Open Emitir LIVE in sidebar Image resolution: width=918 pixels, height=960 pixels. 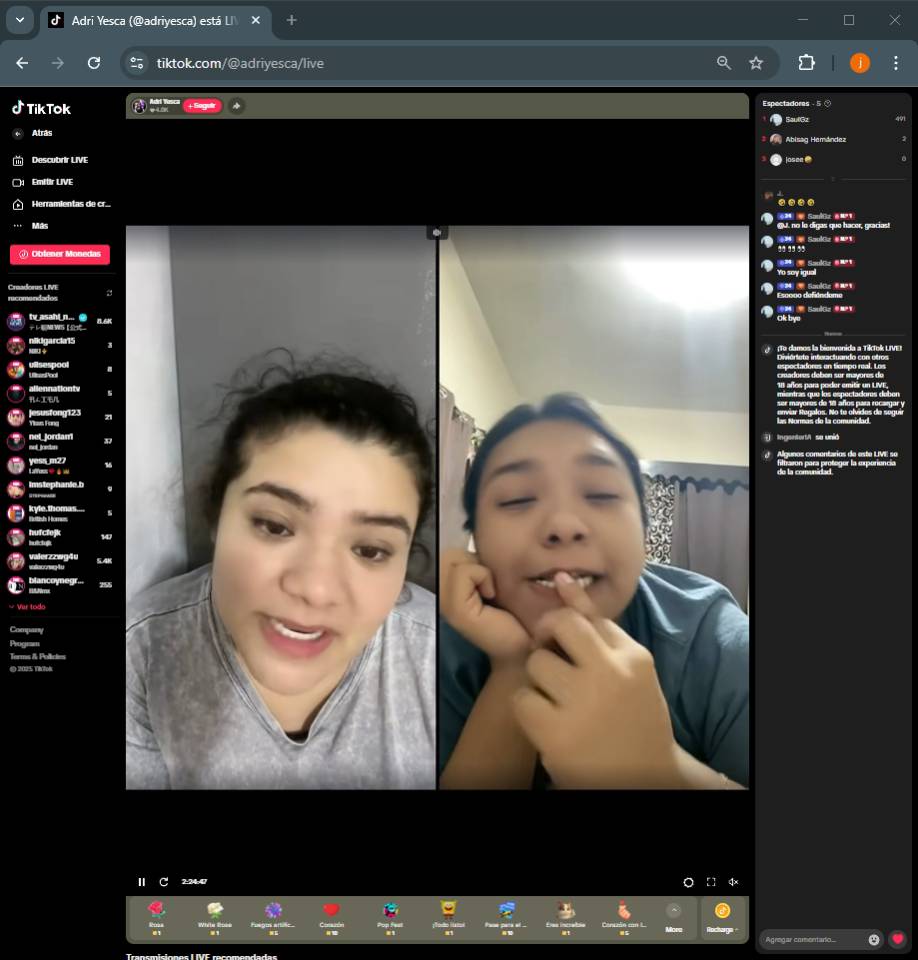[52, 182]
